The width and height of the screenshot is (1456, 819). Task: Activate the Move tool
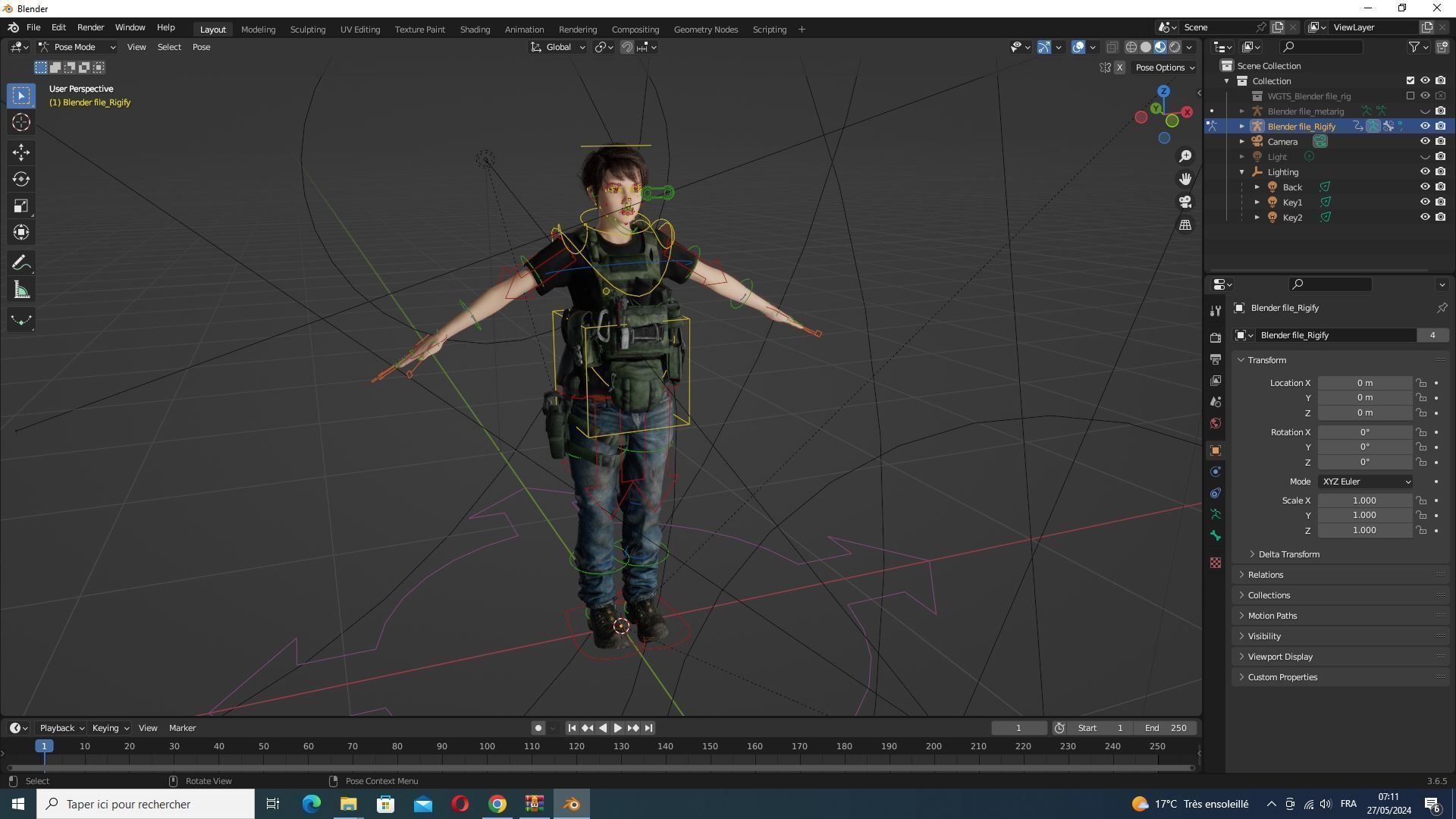pos(20,152)
